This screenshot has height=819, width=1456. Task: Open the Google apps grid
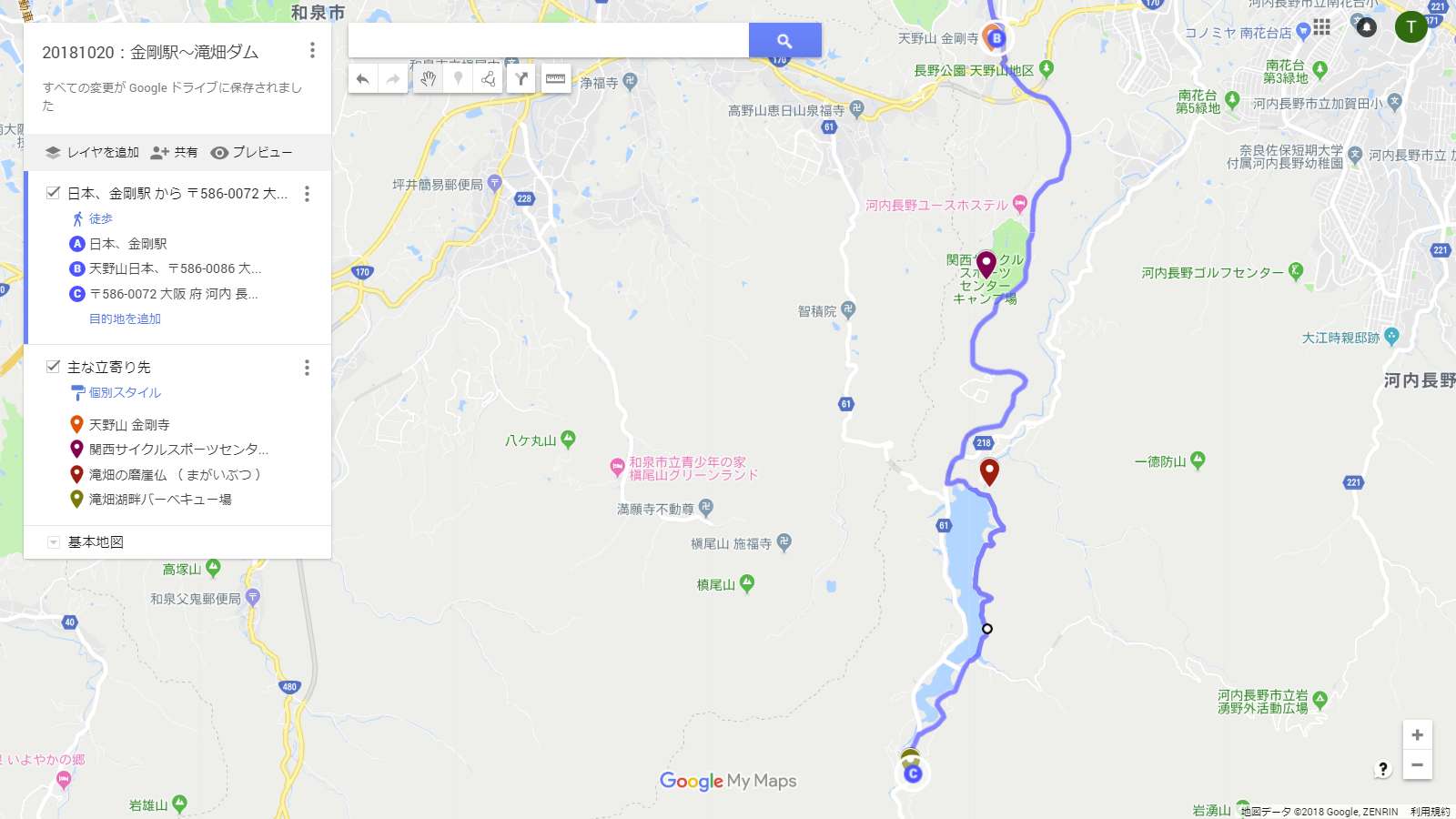click(x=1321, y=26)
